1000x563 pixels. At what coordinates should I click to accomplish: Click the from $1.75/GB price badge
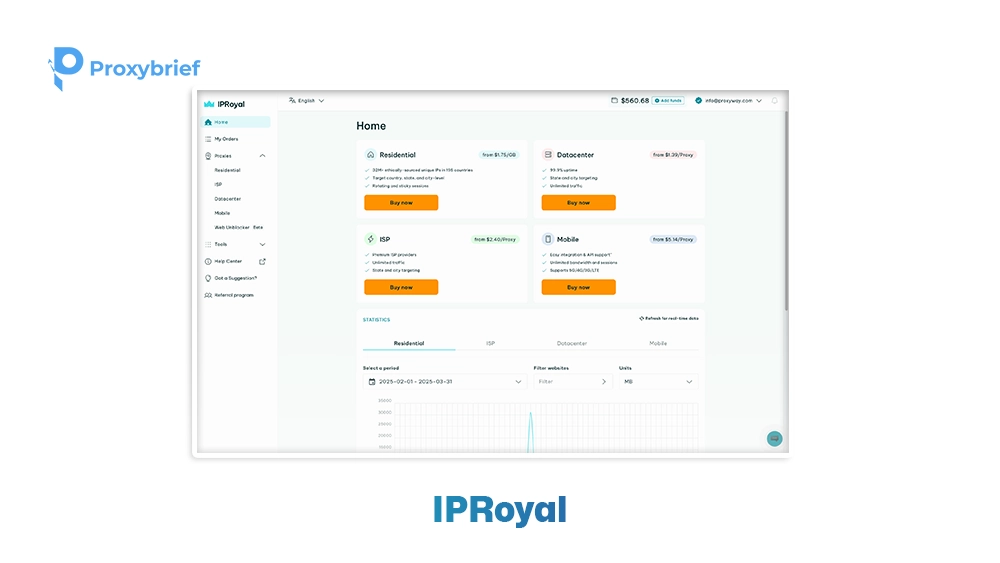499,155
